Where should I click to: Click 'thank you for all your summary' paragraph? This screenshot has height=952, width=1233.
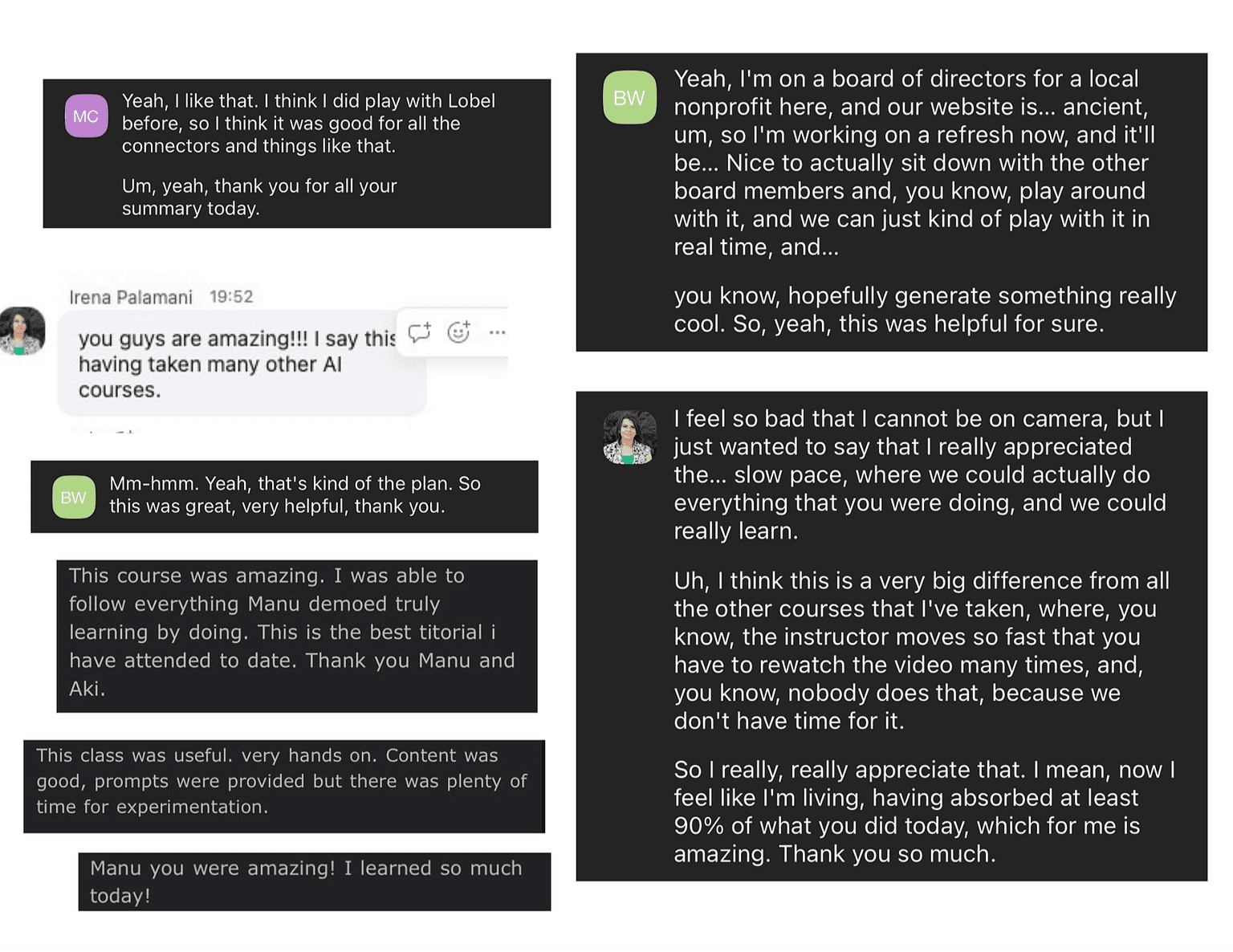click(x=258, y=197)
